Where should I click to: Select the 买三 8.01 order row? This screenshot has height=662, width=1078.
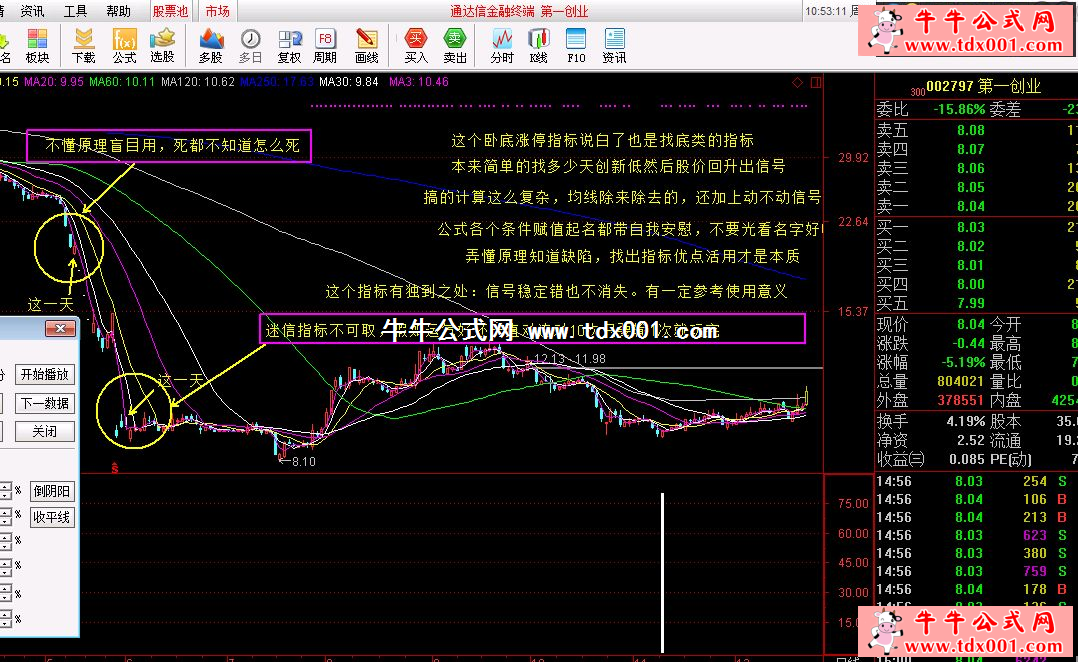point(976,265)
